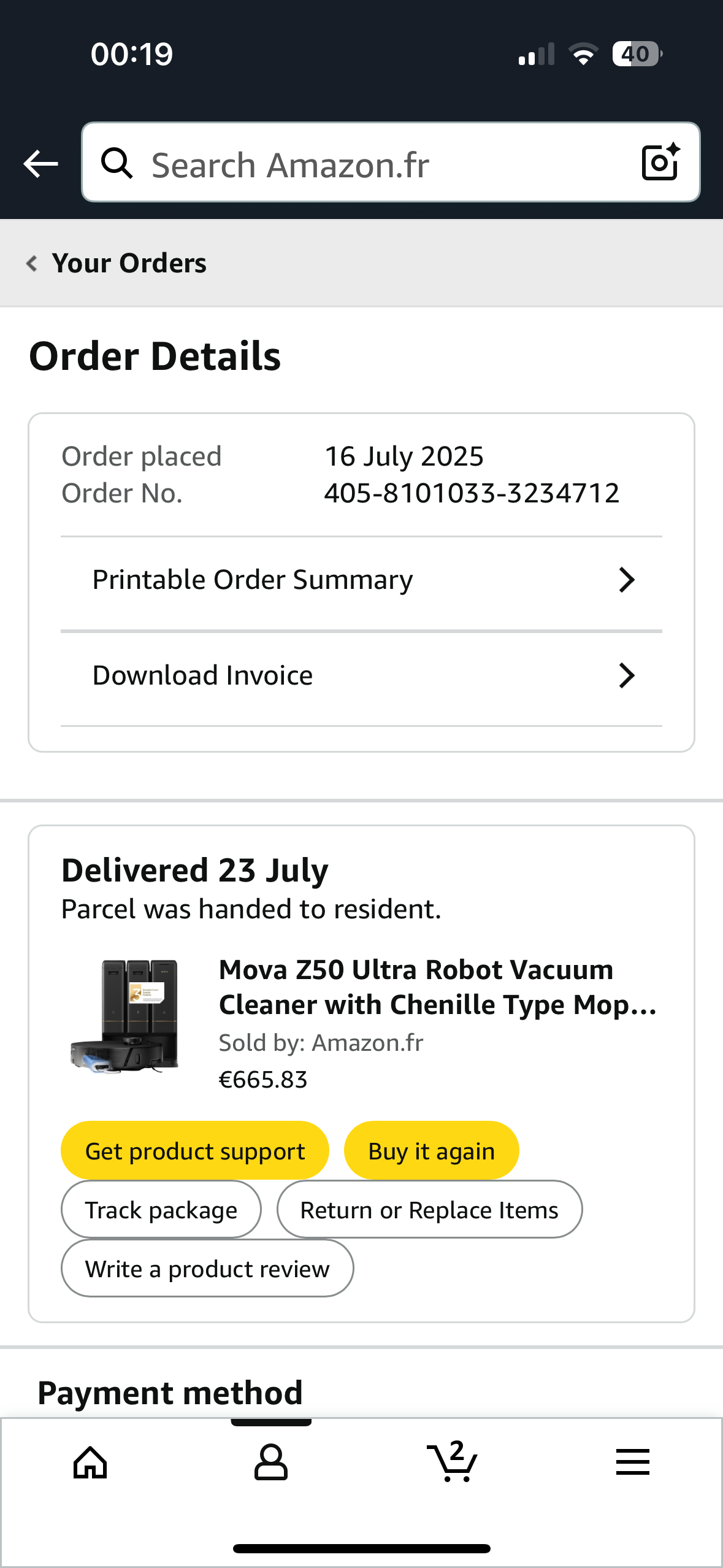
Task: Open the Home tab icon
Action: coord(90,1462)
